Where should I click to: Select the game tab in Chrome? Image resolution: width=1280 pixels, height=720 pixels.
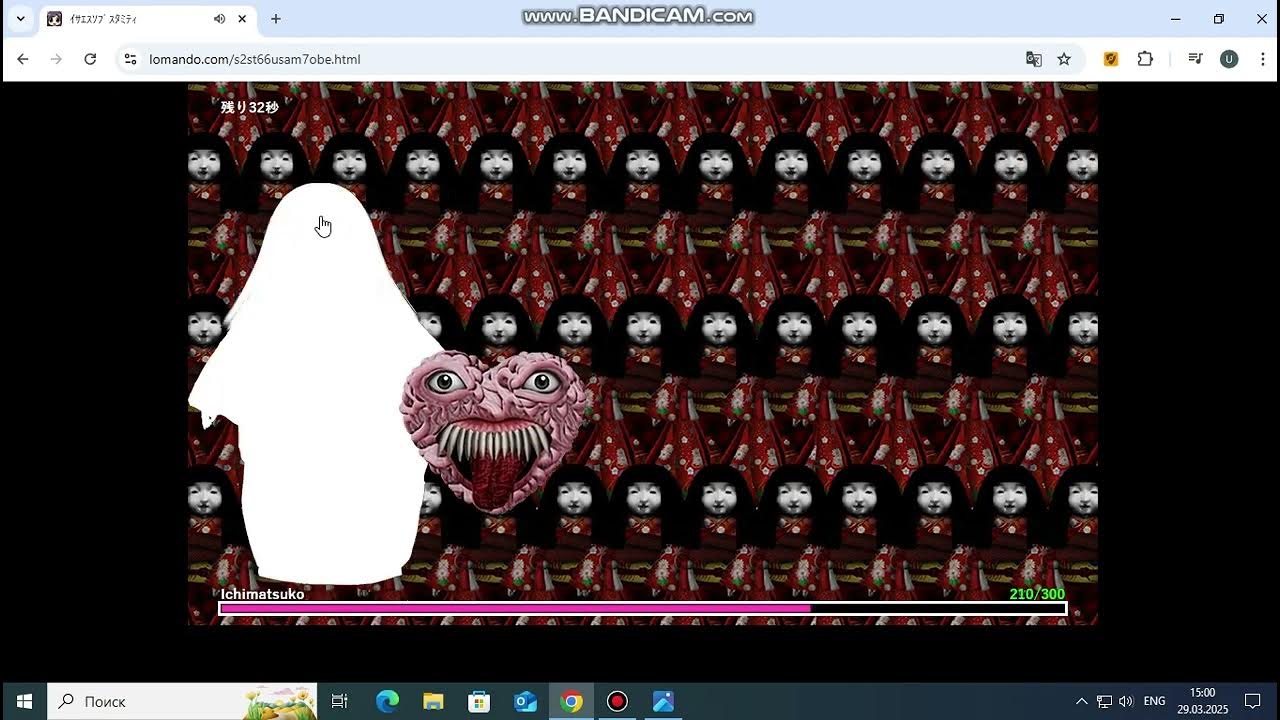130,19
